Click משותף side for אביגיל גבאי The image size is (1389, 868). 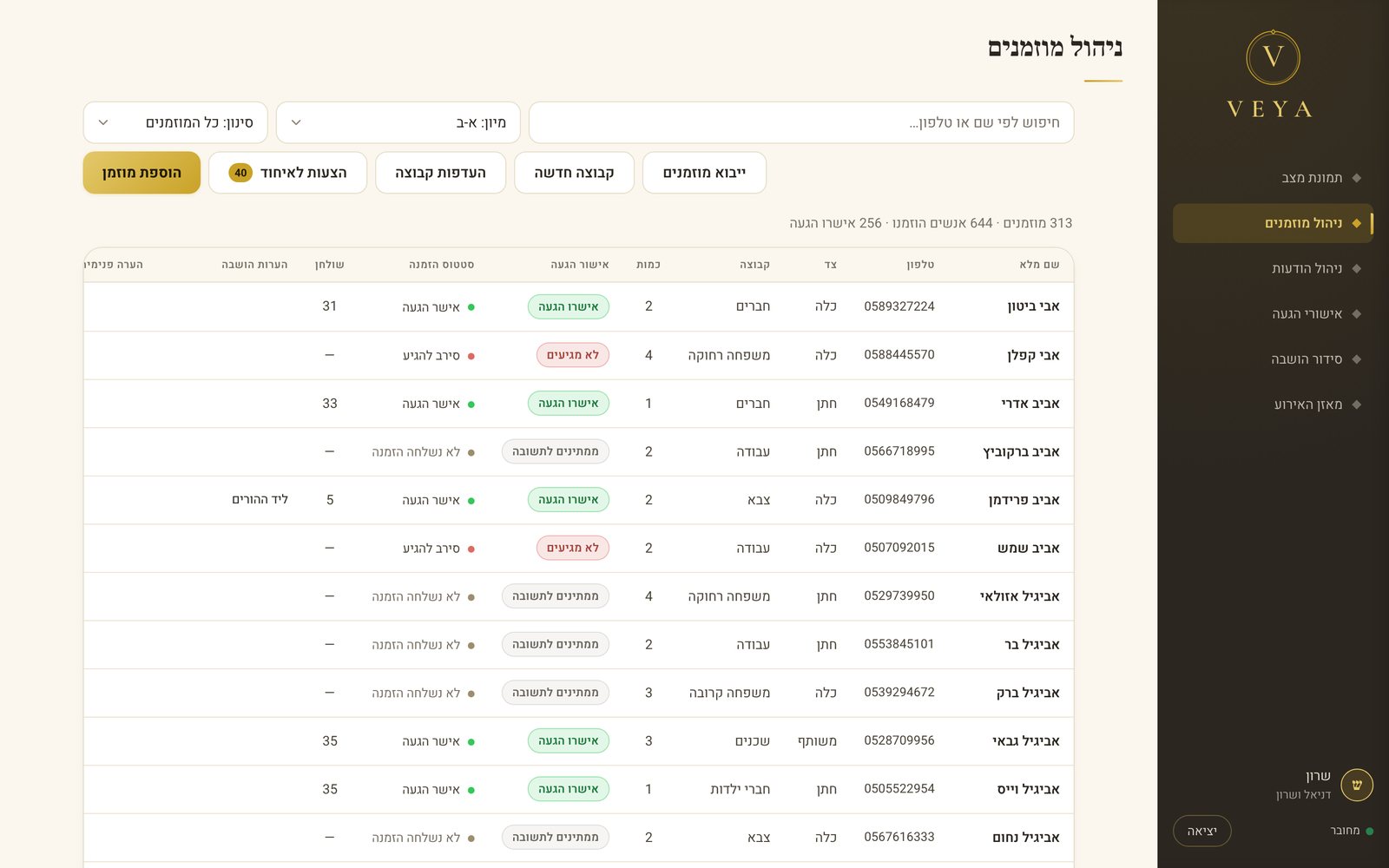pos(817,741)
